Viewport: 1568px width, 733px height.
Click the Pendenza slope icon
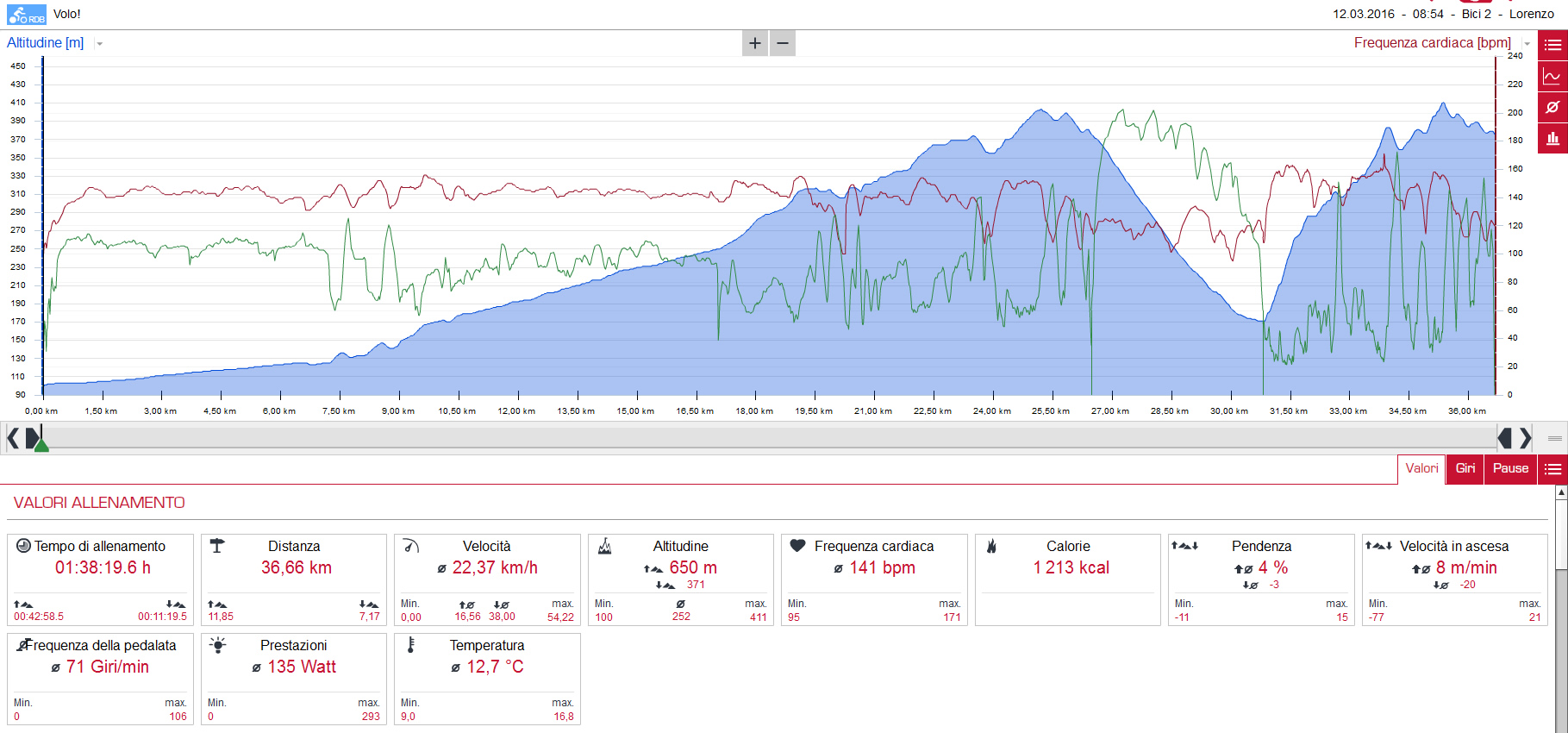1184,546
